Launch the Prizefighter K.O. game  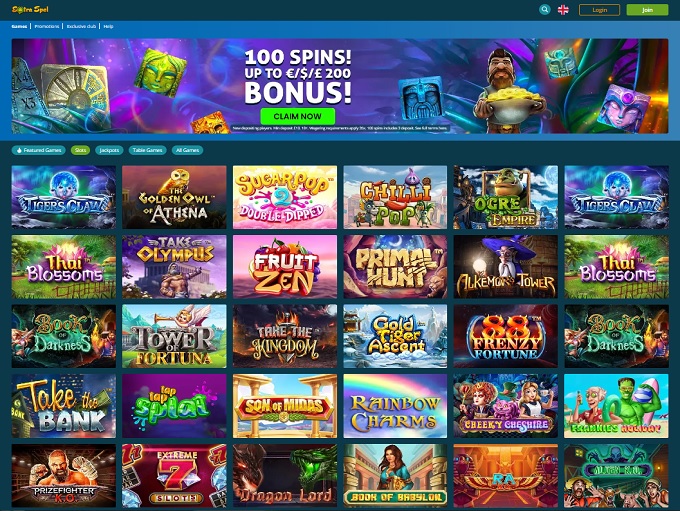tap(64, 475)
